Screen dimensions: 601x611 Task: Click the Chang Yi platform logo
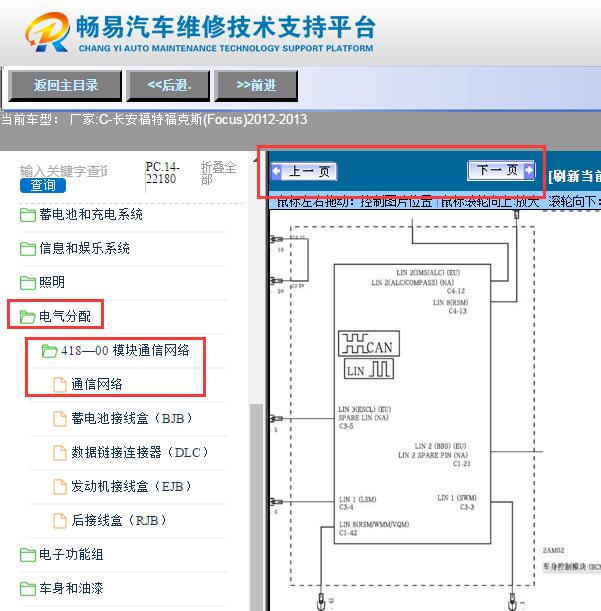[48, 32]
